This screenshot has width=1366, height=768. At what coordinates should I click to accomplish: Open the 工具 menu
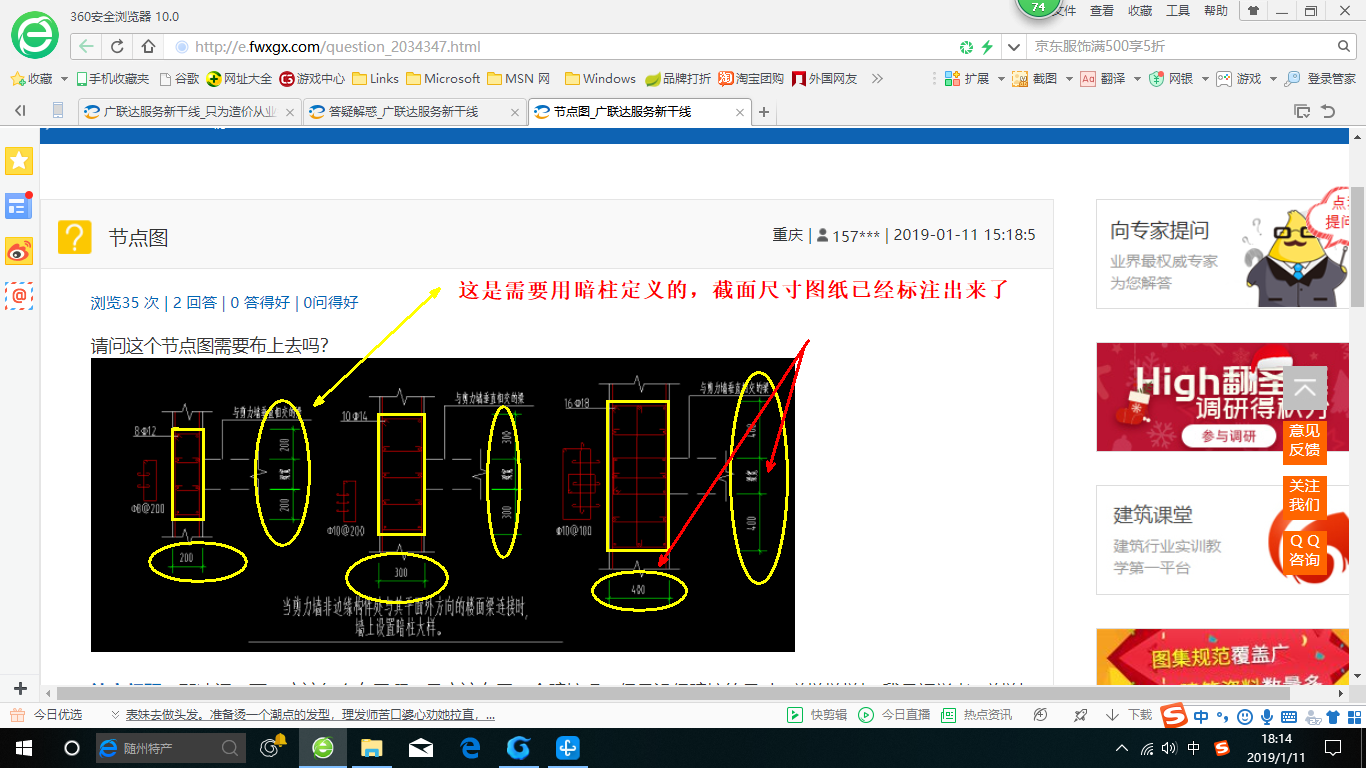click(x=1178, y=10)
